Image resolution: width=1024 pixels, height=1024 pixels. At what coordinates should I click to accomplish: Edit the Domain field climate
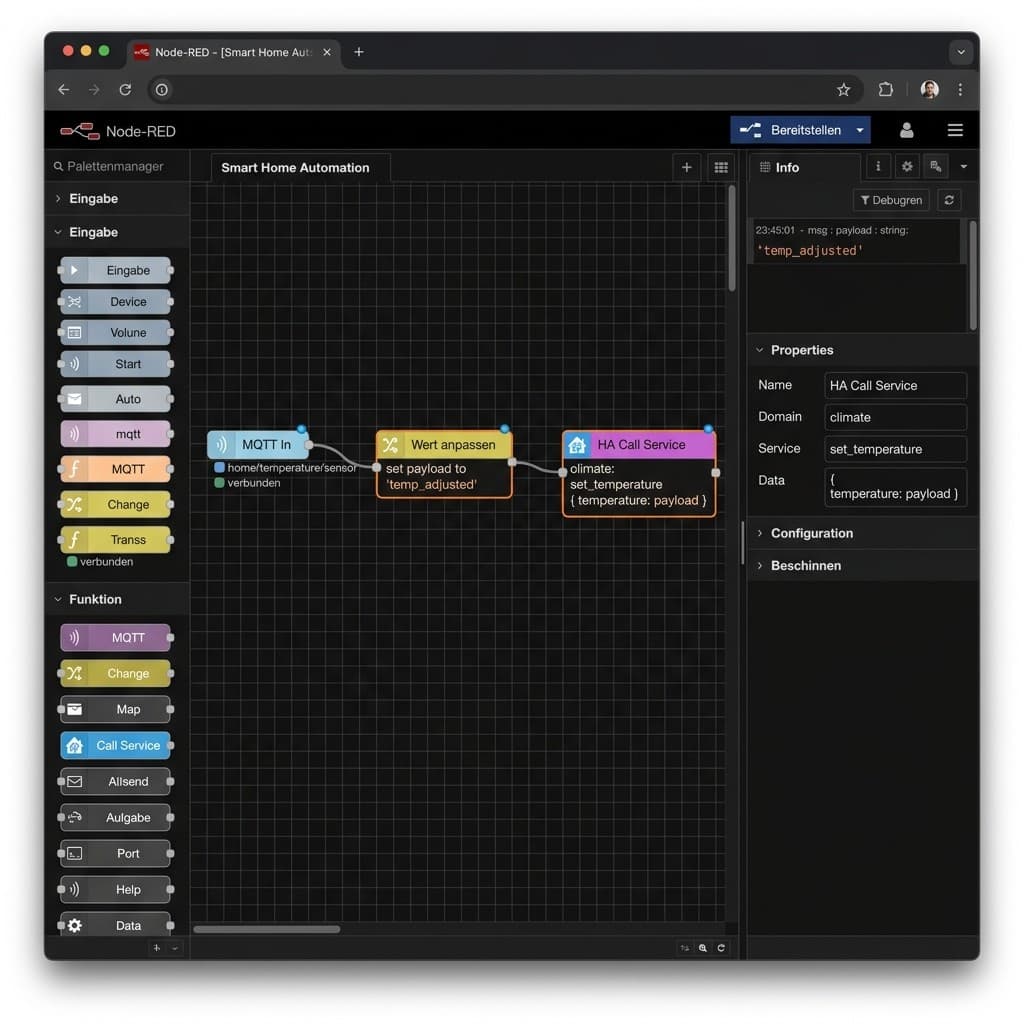895,417
